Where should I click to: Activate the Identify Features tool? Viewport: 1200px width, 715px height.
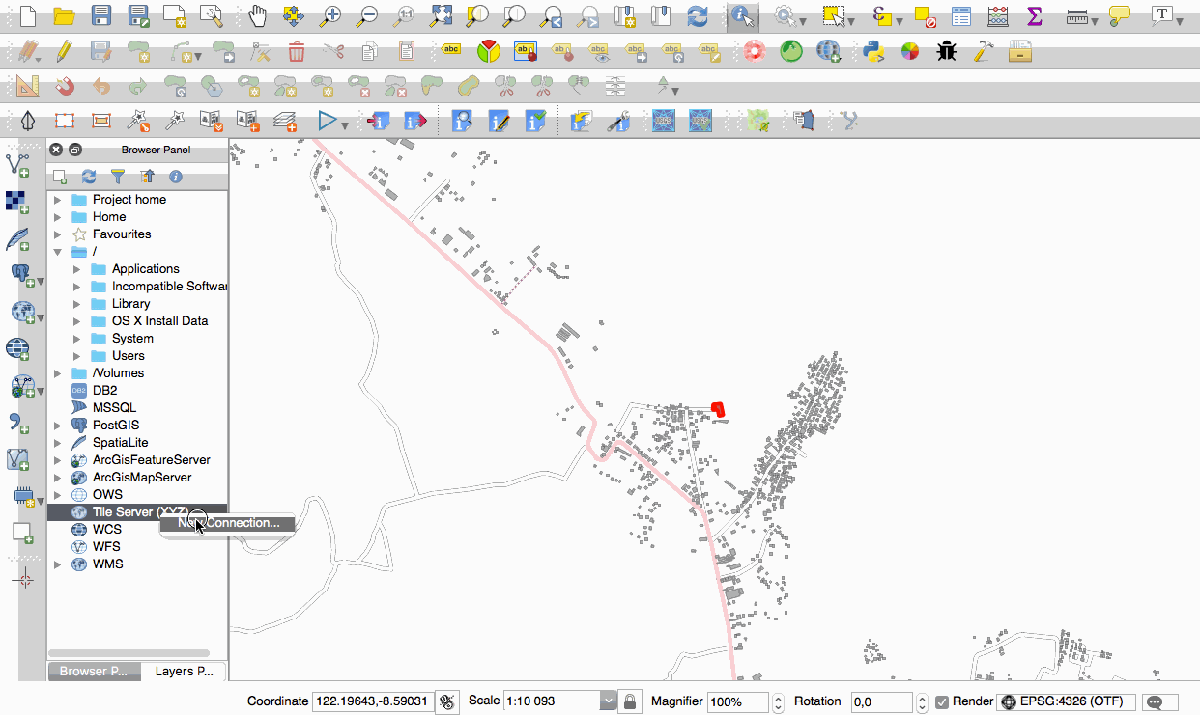point(742,16)
